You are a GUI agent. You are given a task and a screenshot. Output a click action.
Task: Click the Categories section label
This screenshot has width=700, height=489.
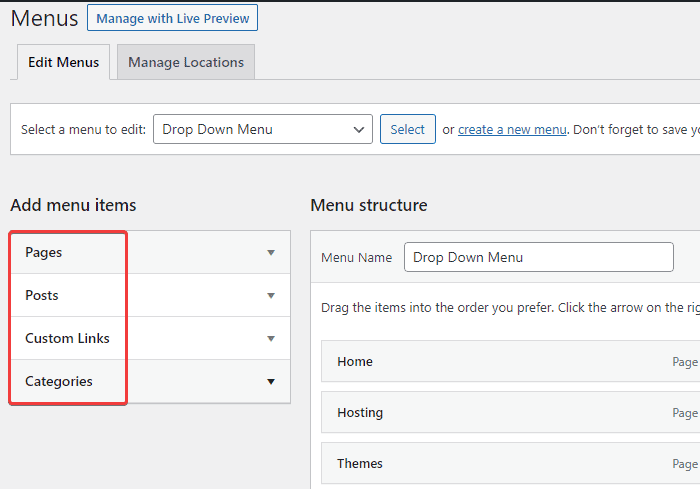point(59,382)
